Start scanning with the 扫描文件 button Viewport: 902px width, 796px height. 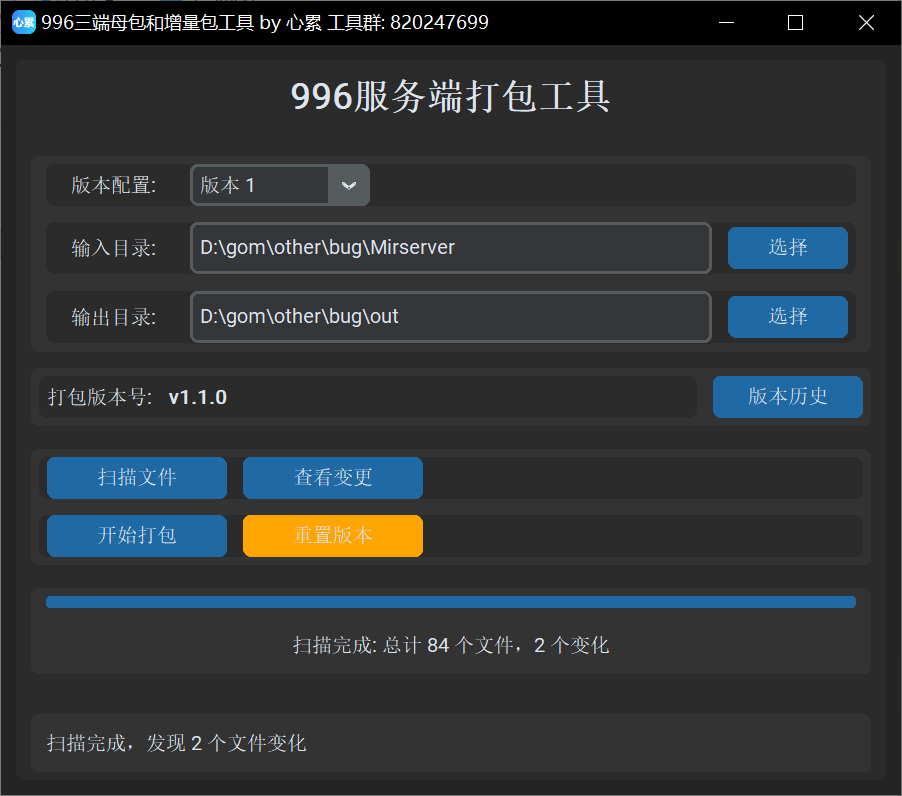pos(137,478)
